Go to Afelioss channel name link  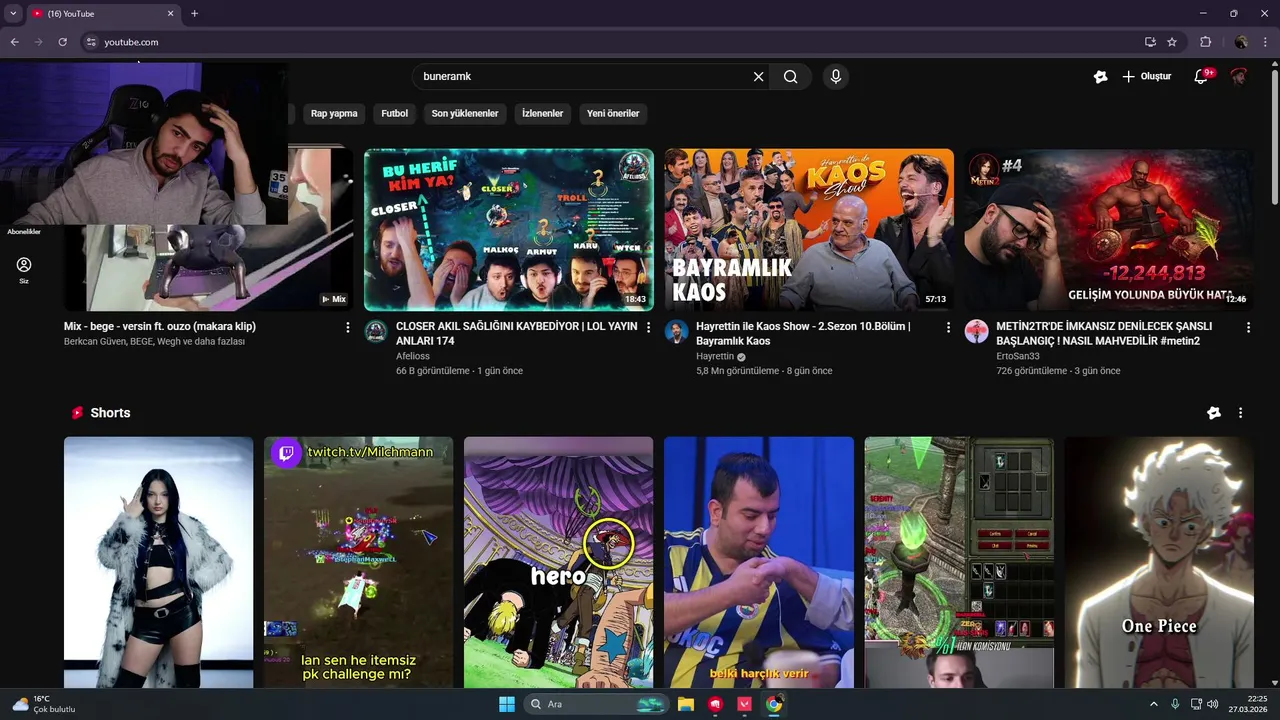click(x=411, y=356)
